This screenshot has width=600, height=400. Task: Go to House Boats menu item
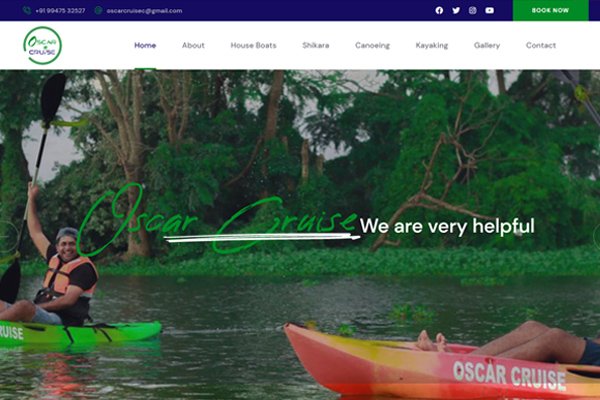(253, 45)
